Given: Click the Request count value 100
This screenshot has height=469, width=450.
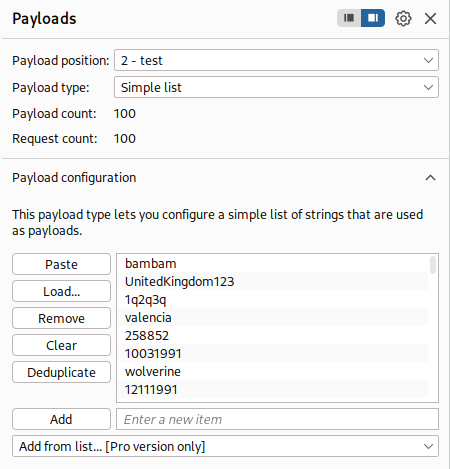Looking at the screenshot, I should (125, 139).
